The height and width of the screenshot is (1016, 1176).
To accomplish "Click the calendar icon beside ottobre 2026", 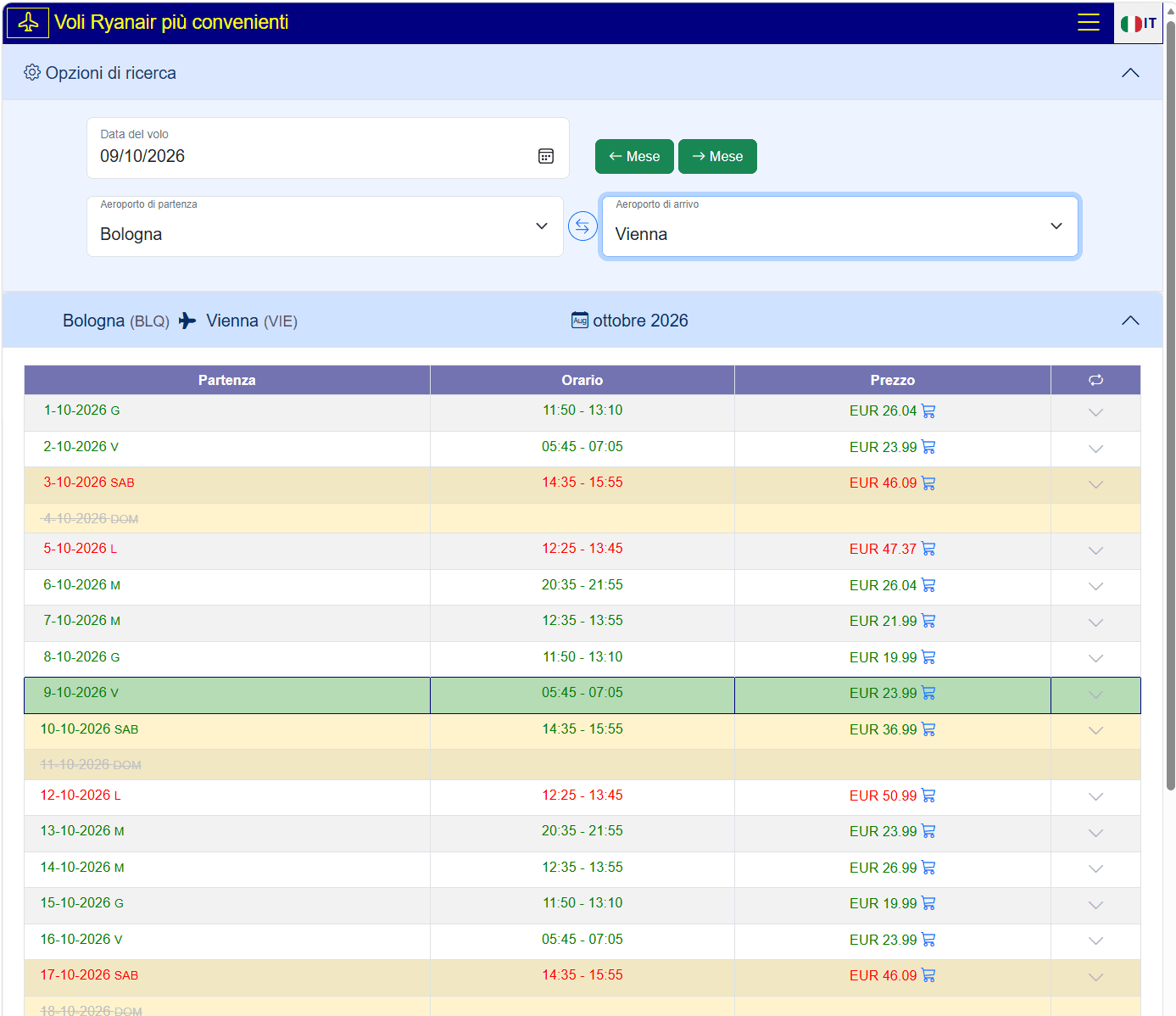I will point(580,321).
